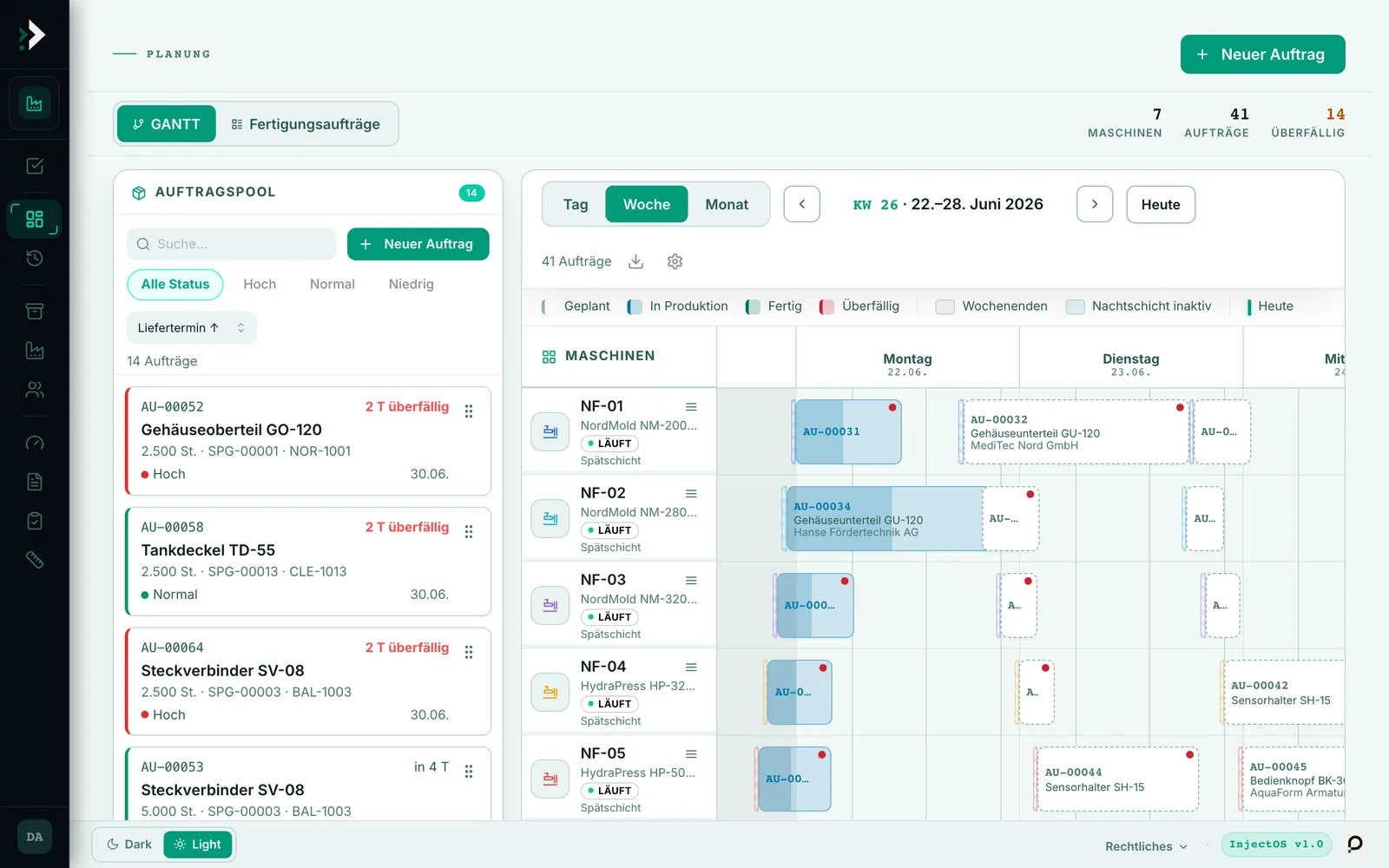This screenshot has width=1389, height=868.
Task: Open the document icon in sidebar
Action: coord(35,482)
